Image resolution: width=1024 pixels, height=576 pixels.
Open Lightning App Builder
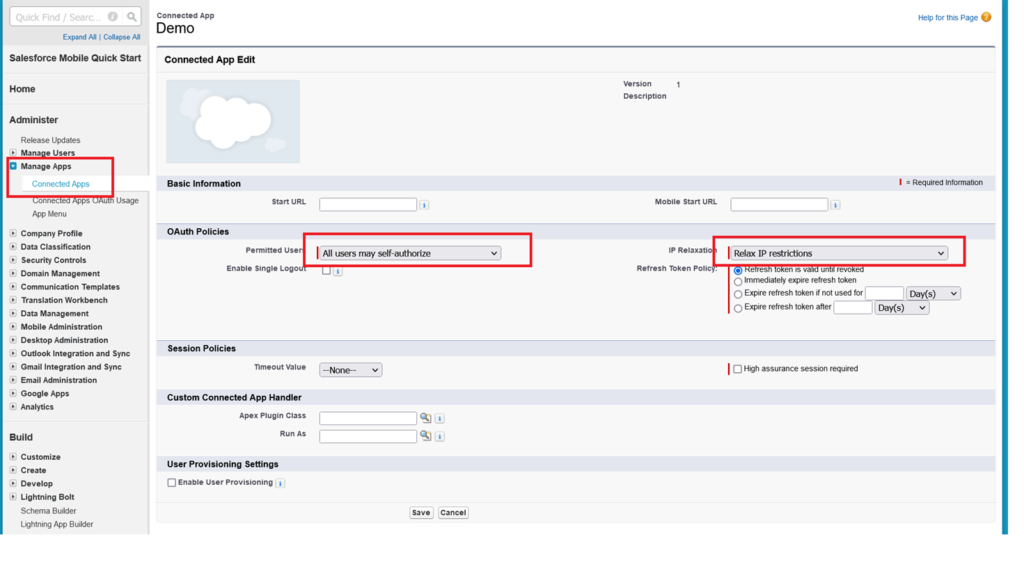(57, 524)
